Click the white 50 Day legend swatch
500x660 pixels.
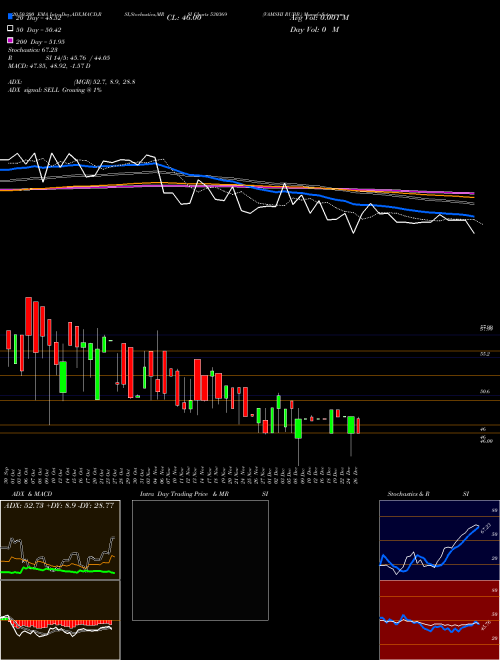(x=10, y=28)
